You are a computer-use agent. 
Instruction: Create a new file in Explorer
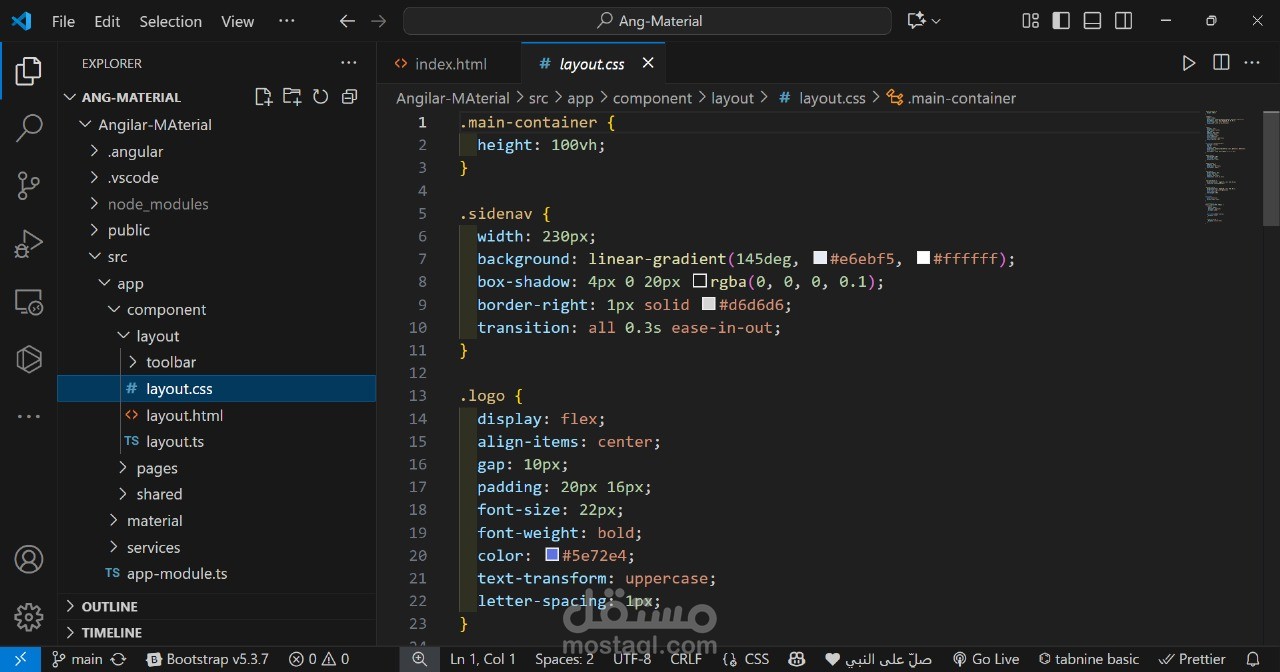click(263, 97)
